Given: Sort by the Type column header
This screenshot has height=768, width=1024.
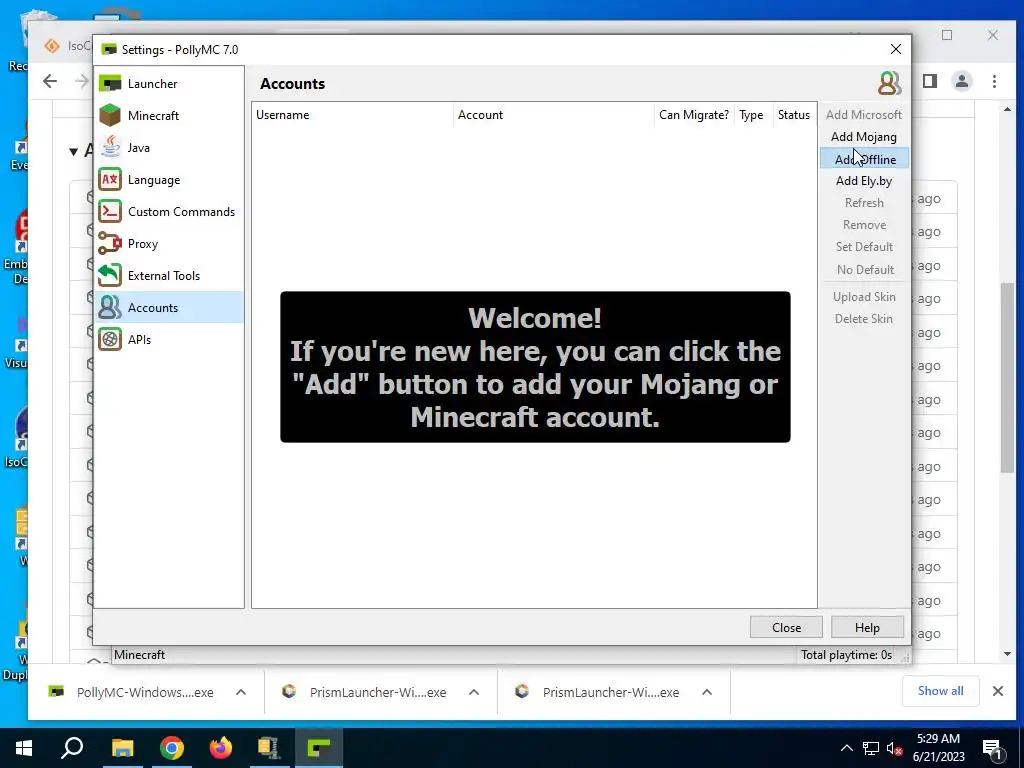Looking at the screenshot, I should [753, 115].
